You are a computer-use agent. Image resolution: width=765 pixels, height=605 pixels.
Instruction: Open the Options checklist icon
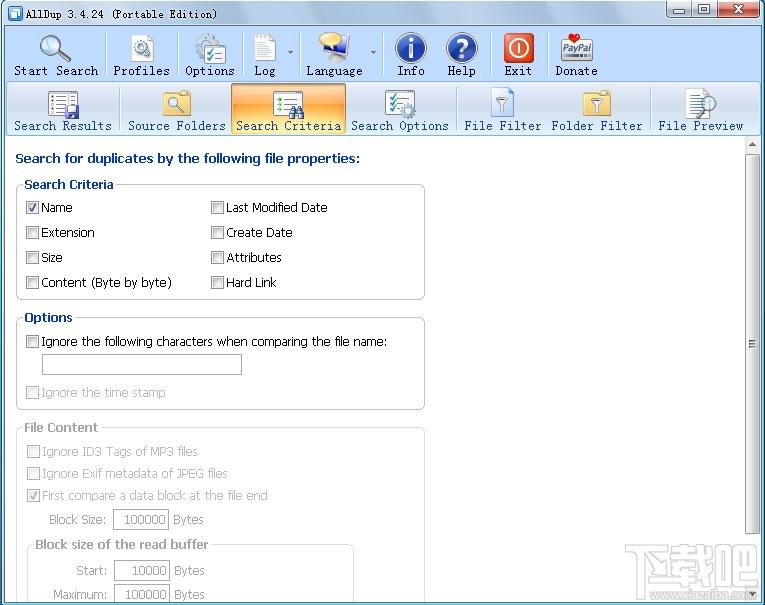[210, 49]
